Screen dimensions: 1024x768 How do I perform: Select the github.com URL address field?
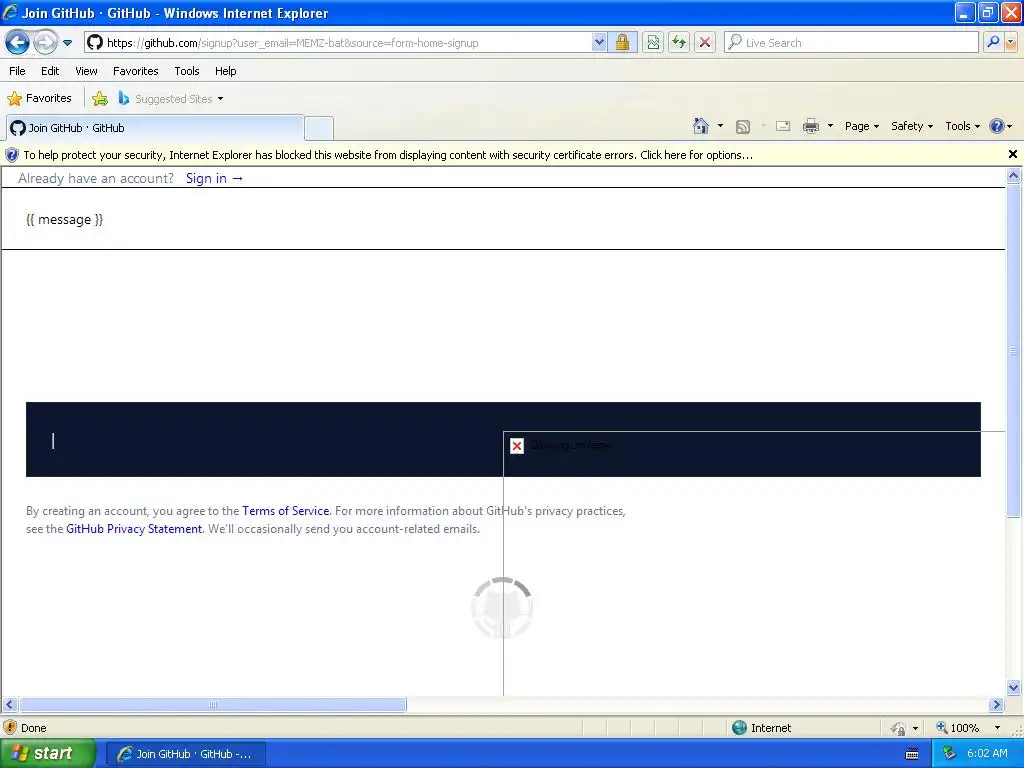click(339, 42)
